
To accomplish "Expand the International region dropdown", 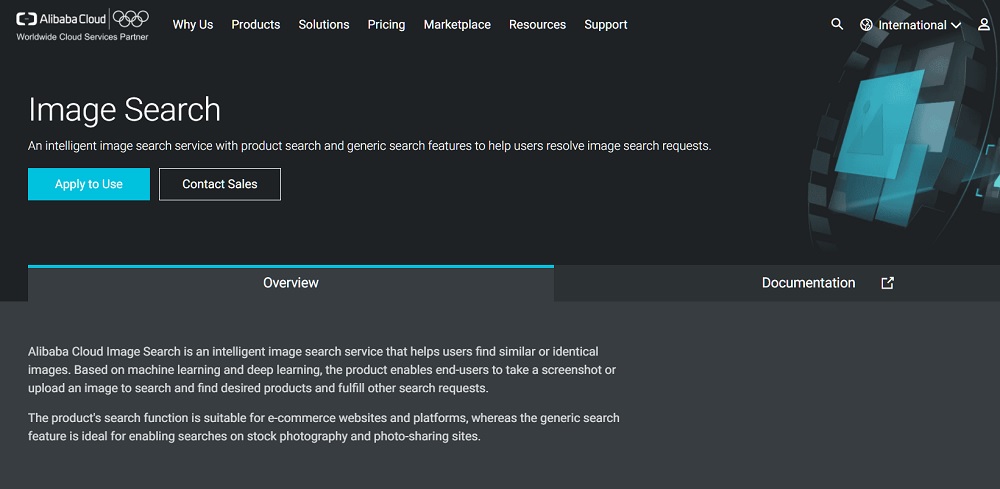I will pyautogui.click(x=911, y=25).
